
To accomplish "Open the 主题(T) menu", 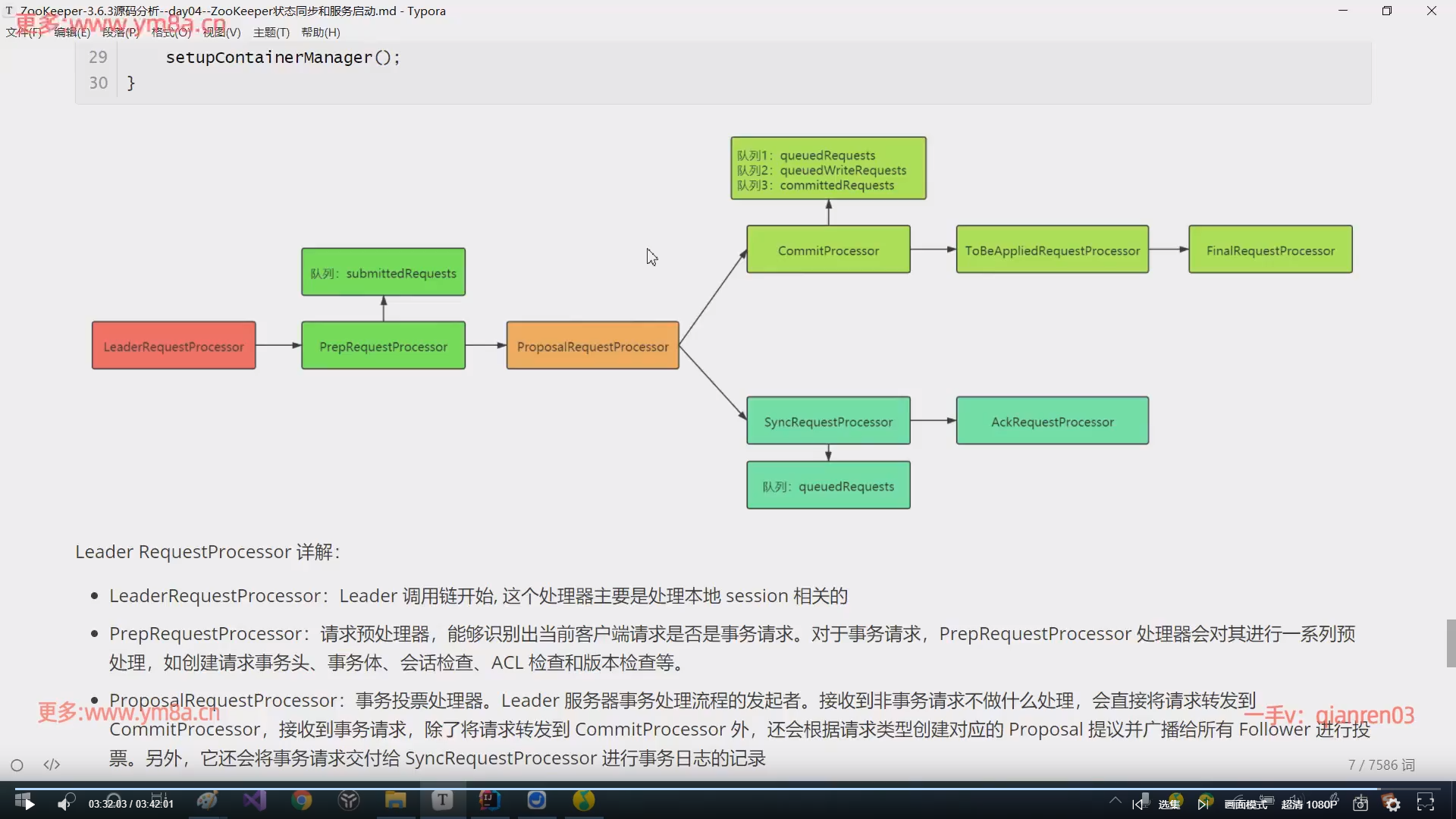I will [x=270, y=33].
